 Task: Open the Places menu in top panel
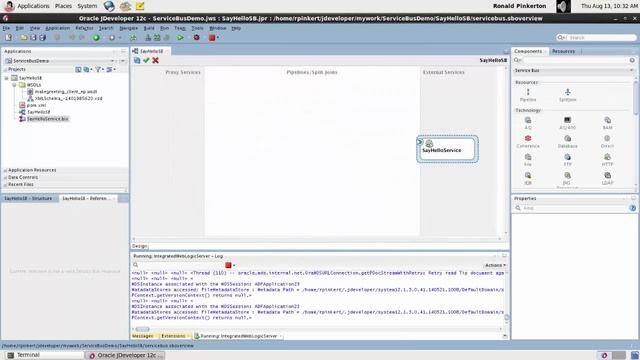[x=63, y=6]
